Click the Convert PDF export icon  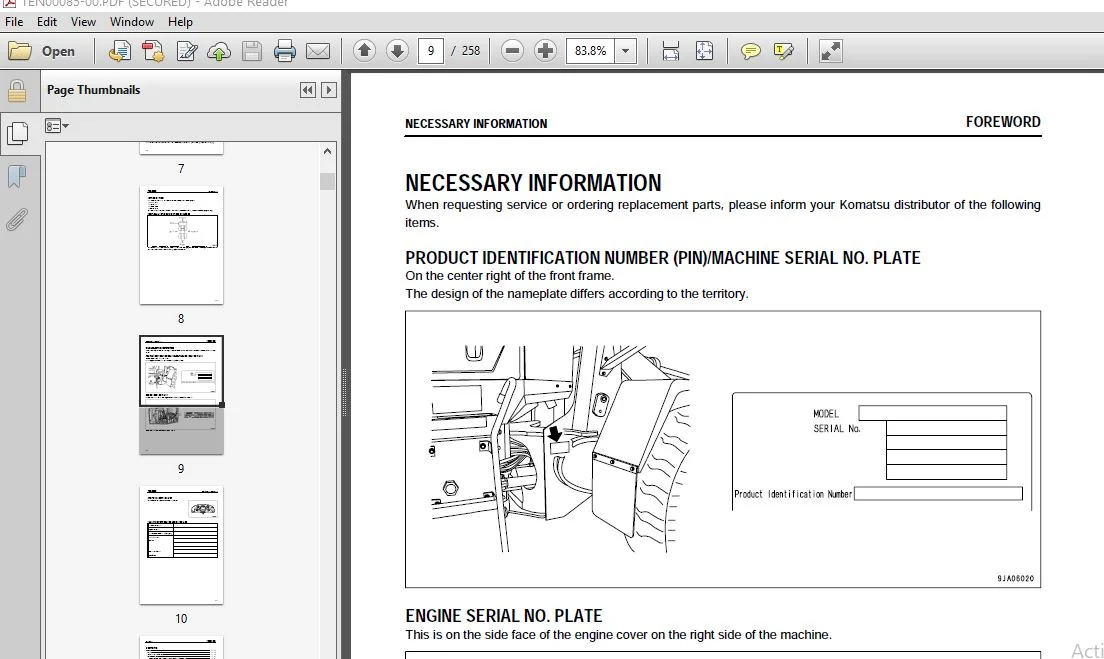click(153, 51)
